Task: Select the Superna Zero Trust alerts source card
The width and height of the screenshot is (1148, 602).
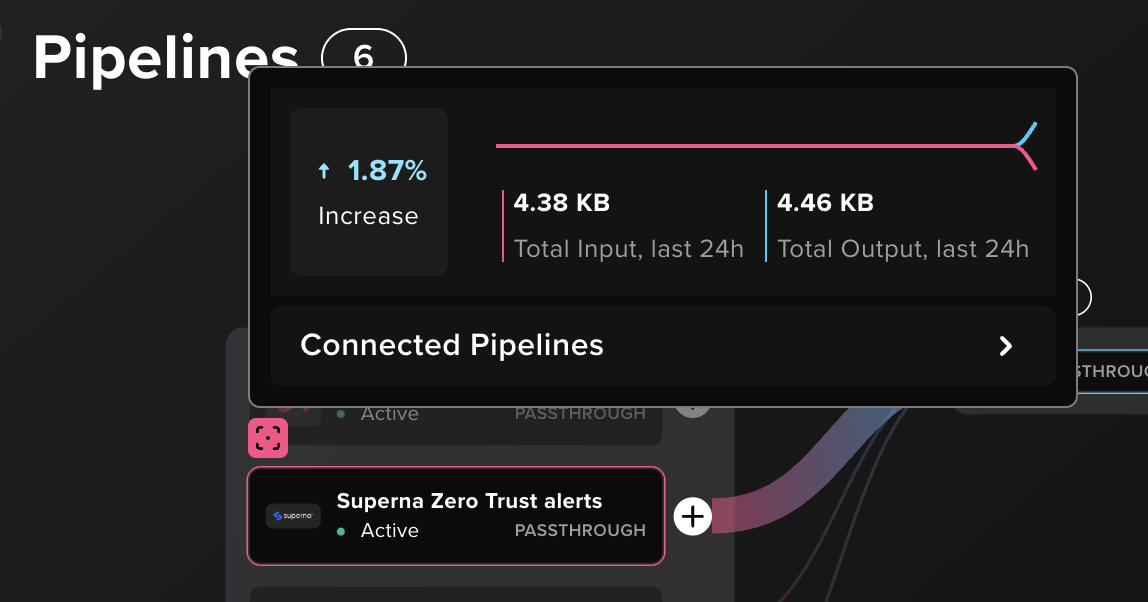Action: [x=455, y=516]
